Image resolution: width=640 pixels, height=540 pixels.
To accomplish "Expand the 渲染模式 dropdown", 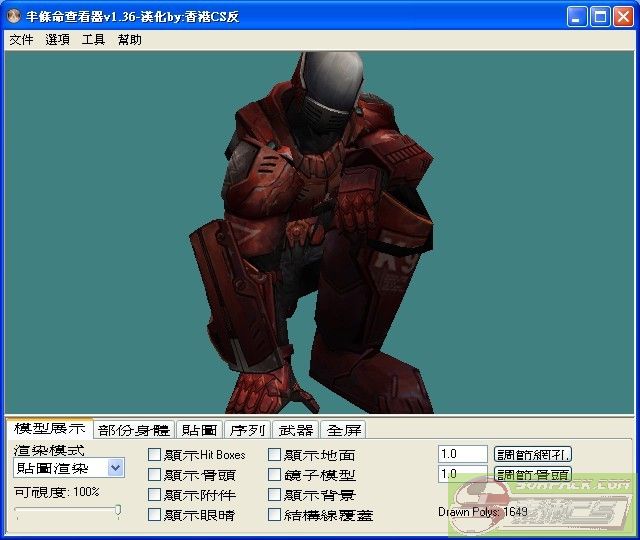I will [116, 468].
